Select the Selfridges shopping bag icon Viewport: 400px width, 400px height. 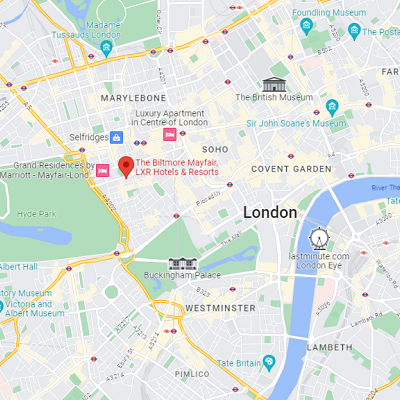pos(116,137)
